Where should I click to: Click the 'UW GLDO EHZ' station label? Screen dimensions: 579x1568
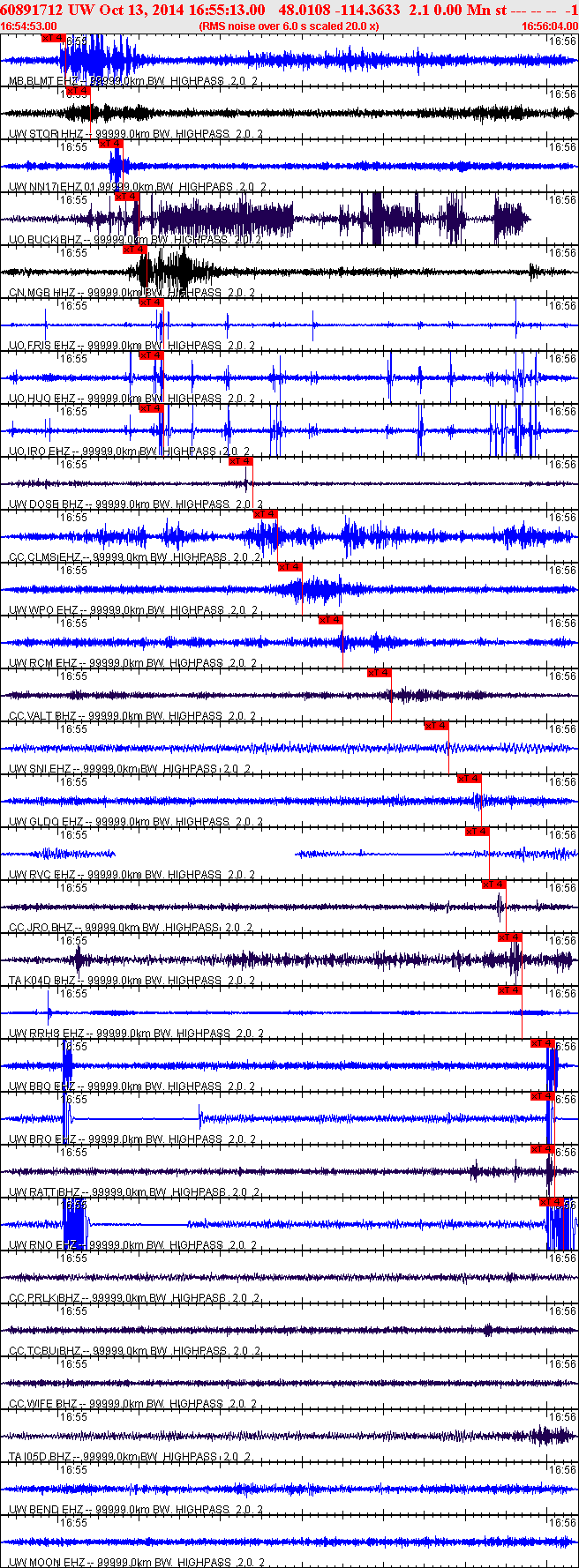[x=45, y=822]
